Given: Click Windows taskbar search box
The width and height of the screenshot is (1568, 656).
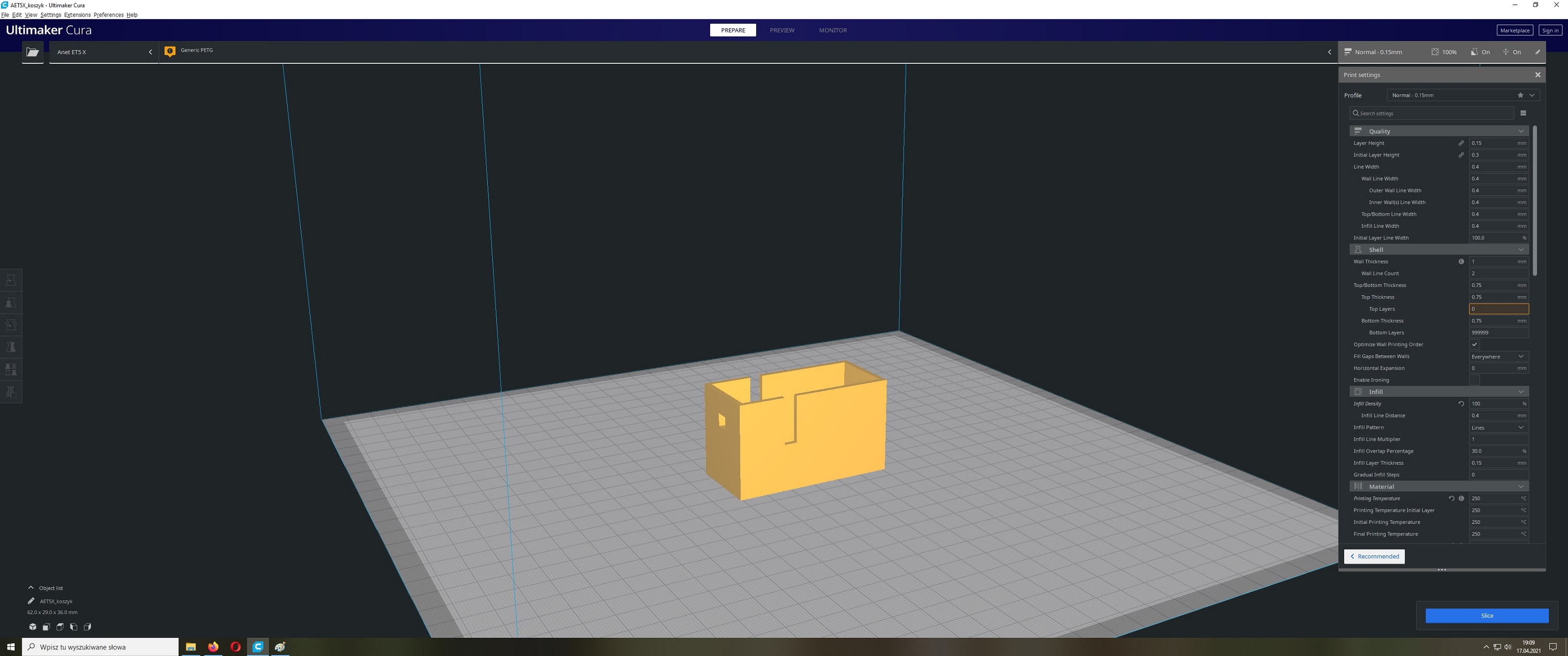Looking at the screenshot, I should [100, 647].
